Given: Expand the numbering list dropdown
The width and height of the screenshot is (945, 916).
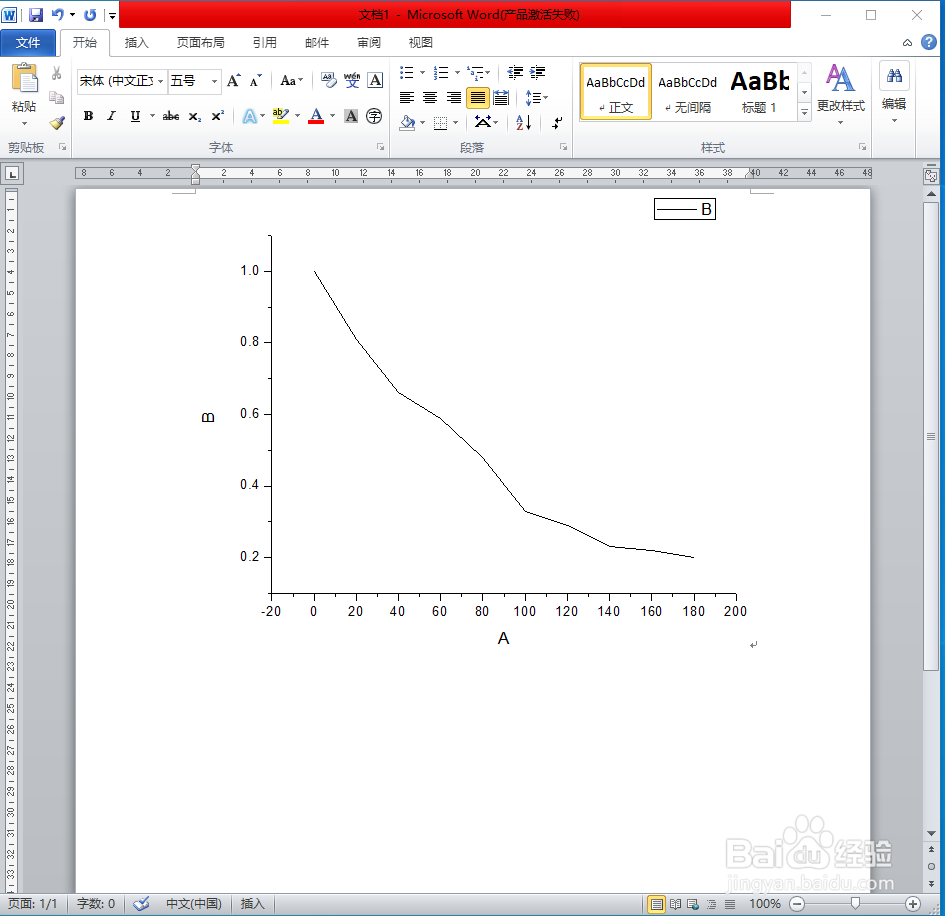Looking at the screenshot, I should click(x=457, y=73).
